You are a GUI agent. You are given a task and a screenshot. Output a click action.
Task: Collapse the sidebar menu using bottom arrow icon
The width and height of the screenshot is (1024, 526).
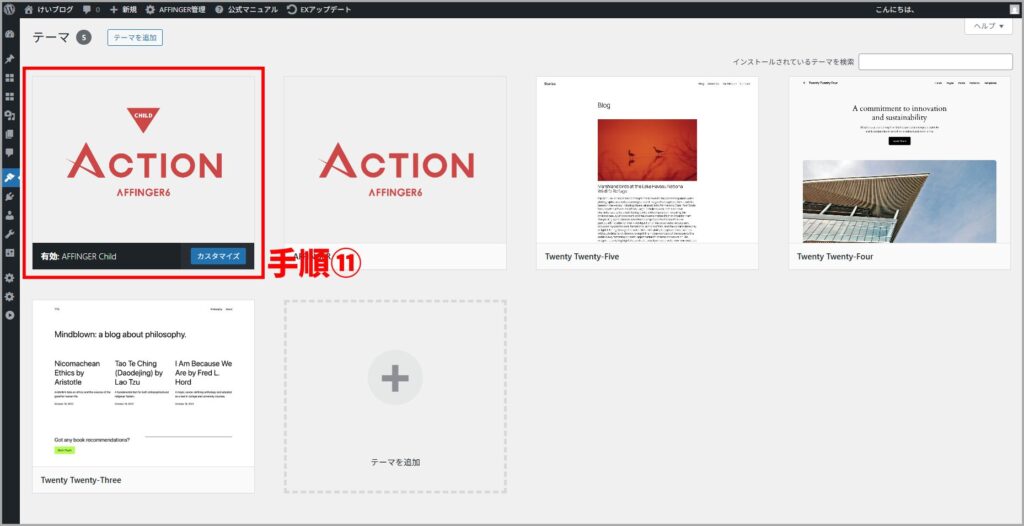pos(10,315)
